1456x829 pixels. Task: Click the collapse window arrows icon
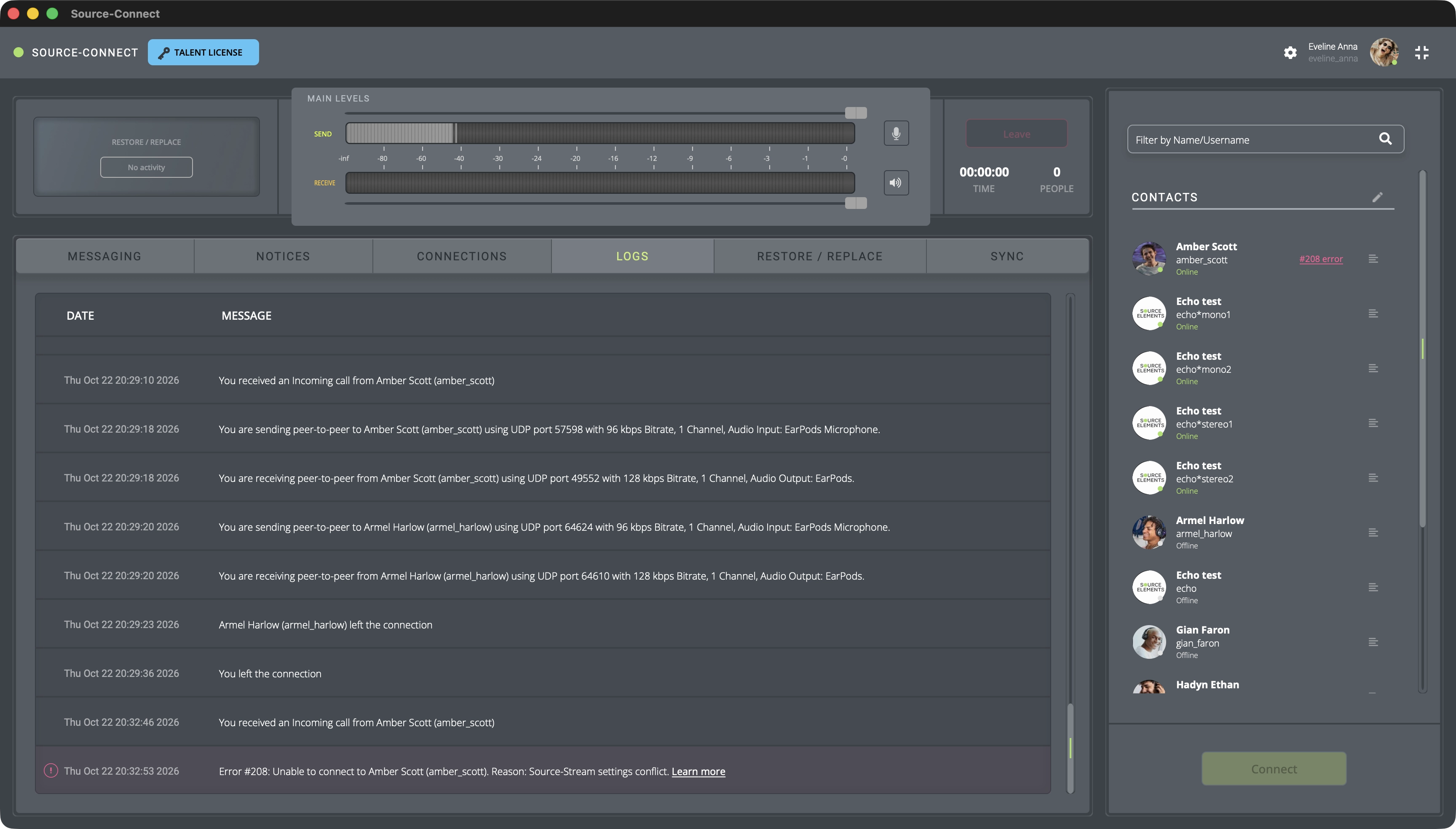[1421, 52]
